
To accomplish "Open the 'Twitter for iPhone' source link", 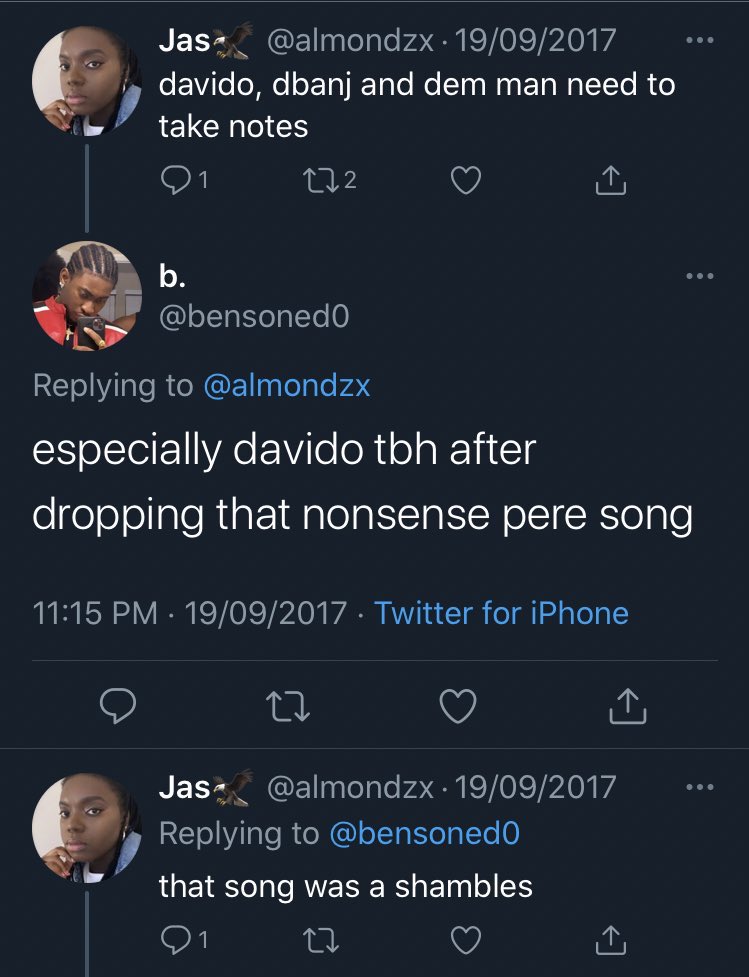I will point(501,613).
